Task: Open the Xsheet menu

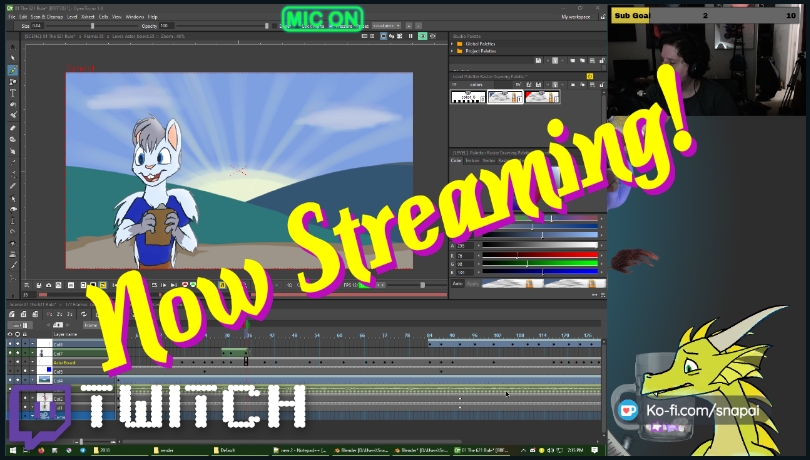Action: tap(88, 17)
